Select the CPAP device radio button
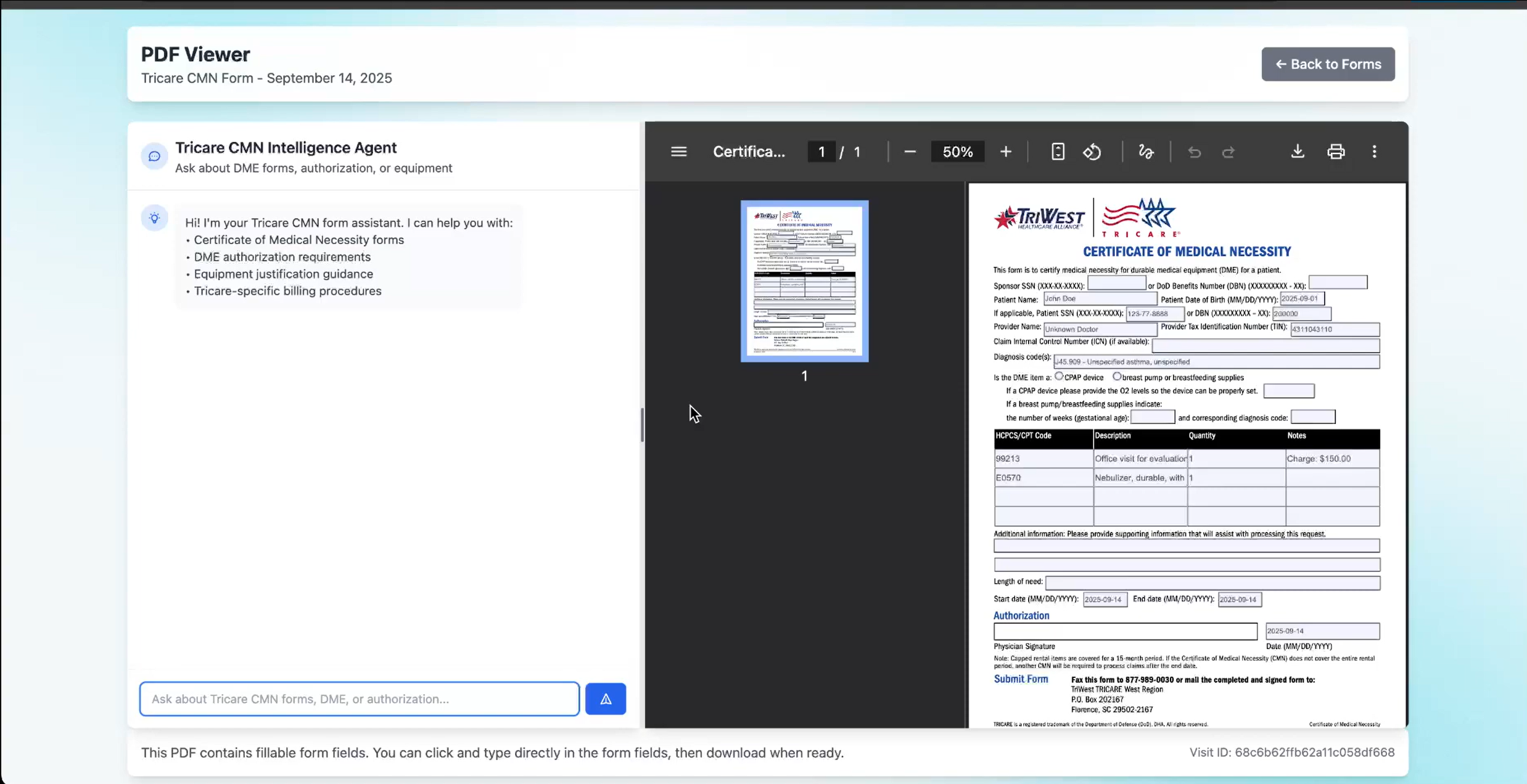The height and width of the screenshot is (784, 1527). (x=1059, y=376)
